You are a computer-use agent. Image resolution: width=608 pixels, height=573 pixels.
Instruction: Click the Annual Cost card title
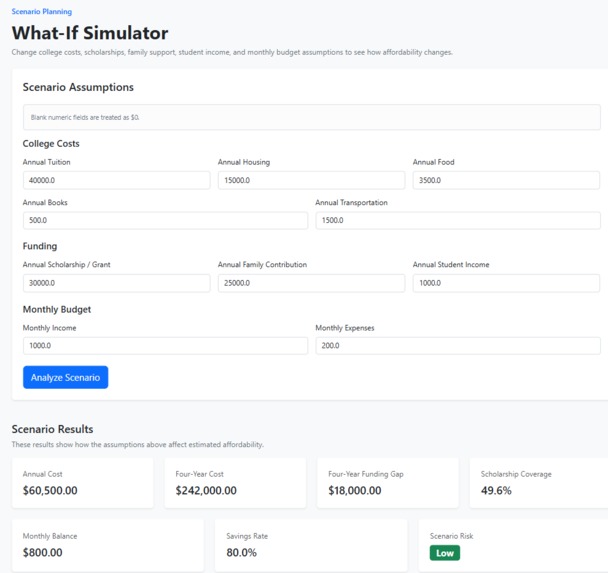[x=42, y=474]
